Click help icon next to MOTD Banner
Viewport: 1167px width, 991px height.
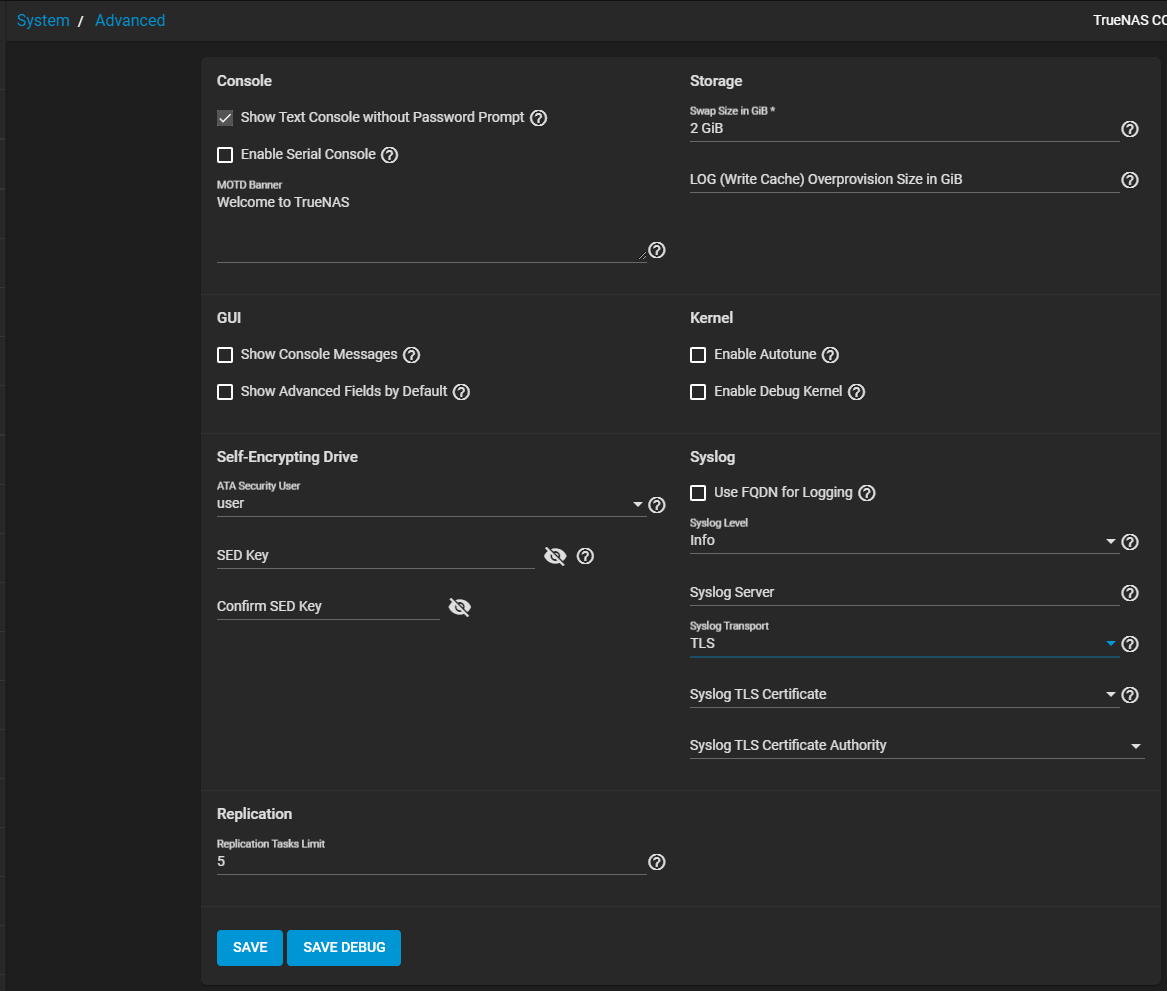pos(657,250)
